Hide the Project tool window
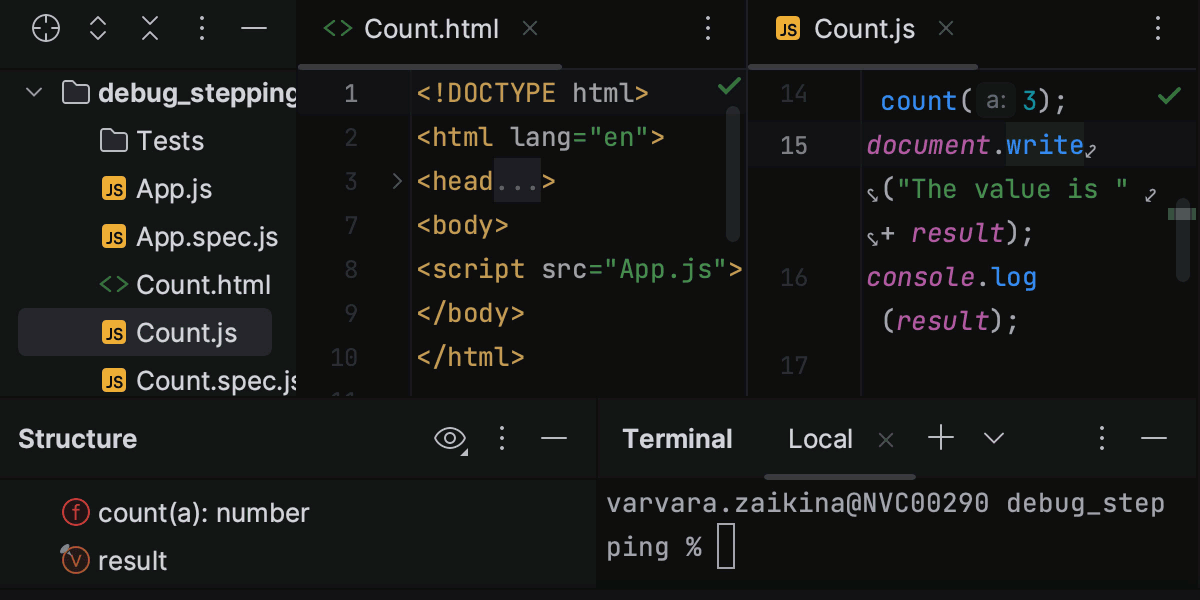This screenshot has height=600, width=1200. (x=254, y=28)
